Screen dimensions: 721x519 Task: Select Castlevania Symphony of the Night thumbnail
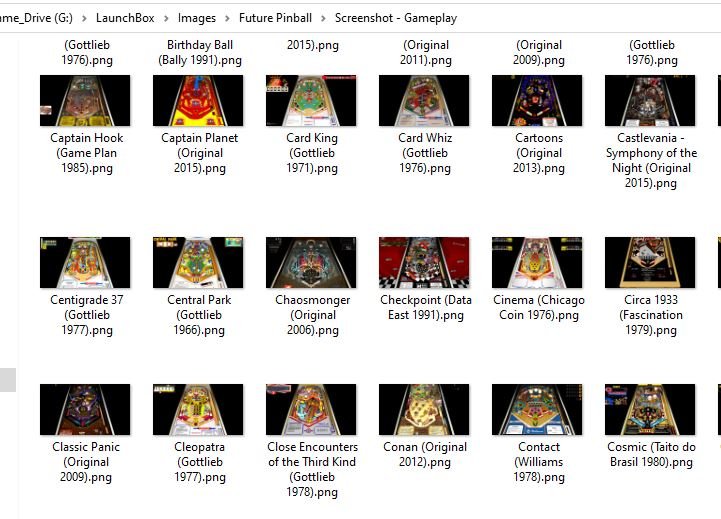(650, 101)
